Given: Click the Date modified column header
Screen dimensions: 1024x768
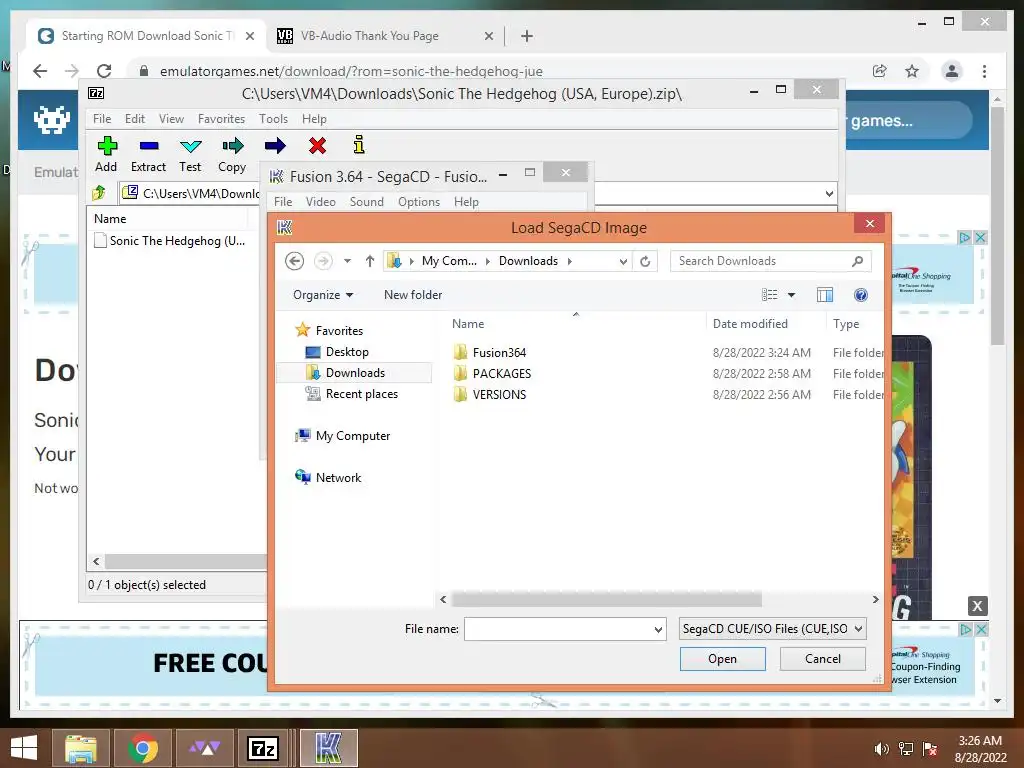Looking at the screenshot, I should (x=750, y=324).
